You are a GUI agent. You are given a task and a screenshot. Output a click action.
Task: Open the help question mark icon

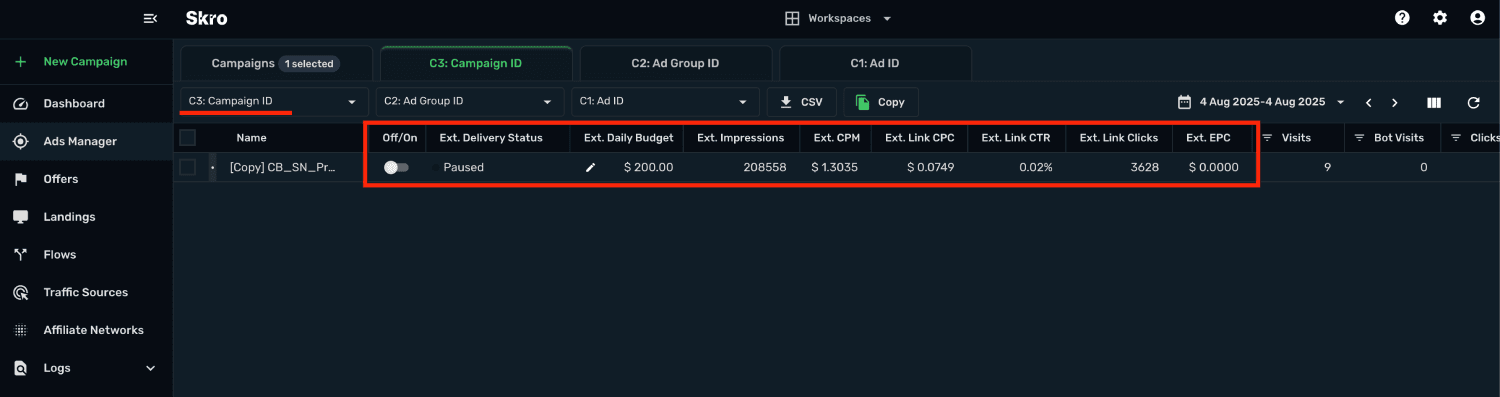(1402, 18)
